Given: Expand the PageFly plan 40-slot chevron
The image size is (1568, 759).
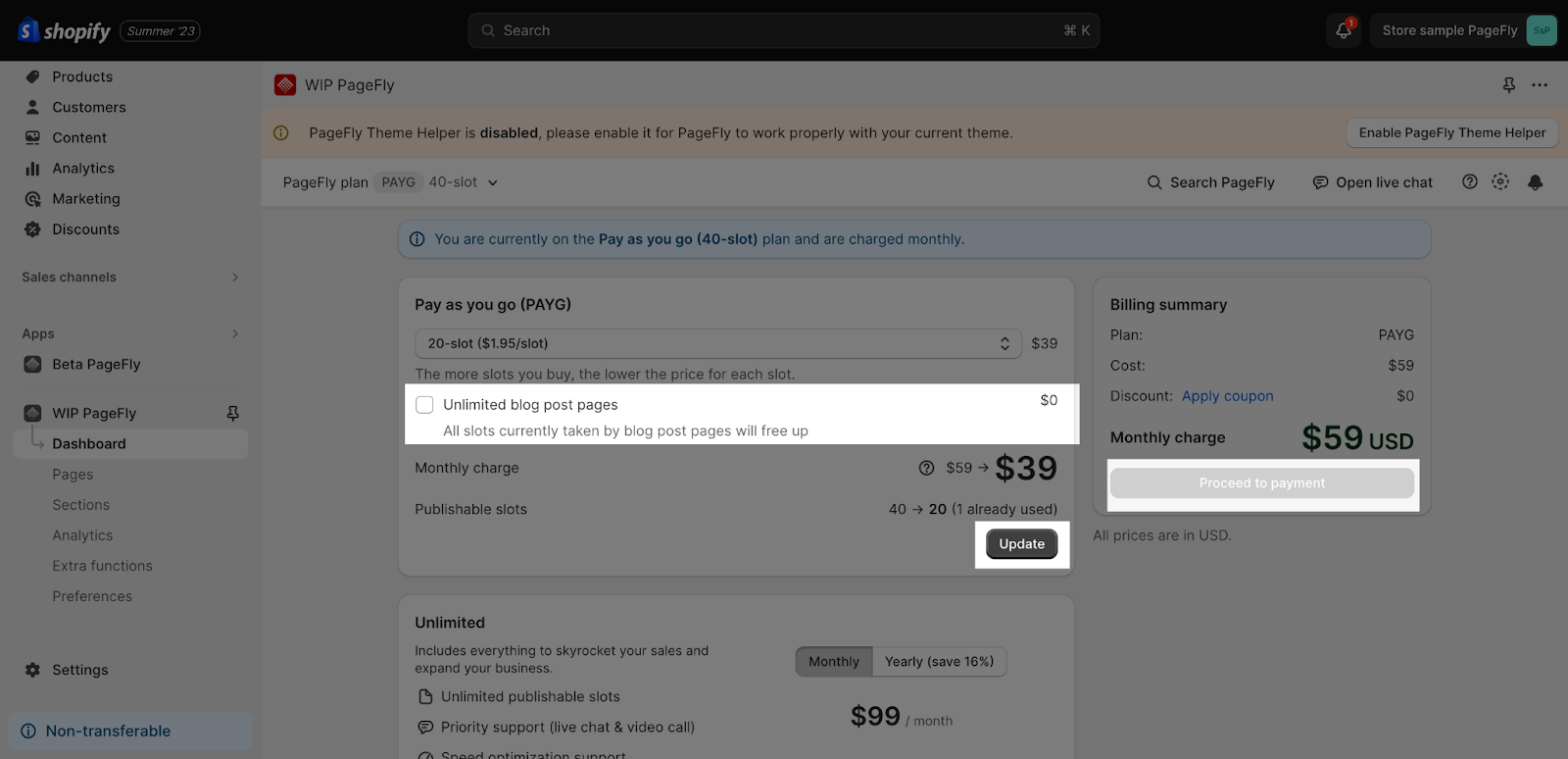Looking at the screenshot, I should [493, 182].
